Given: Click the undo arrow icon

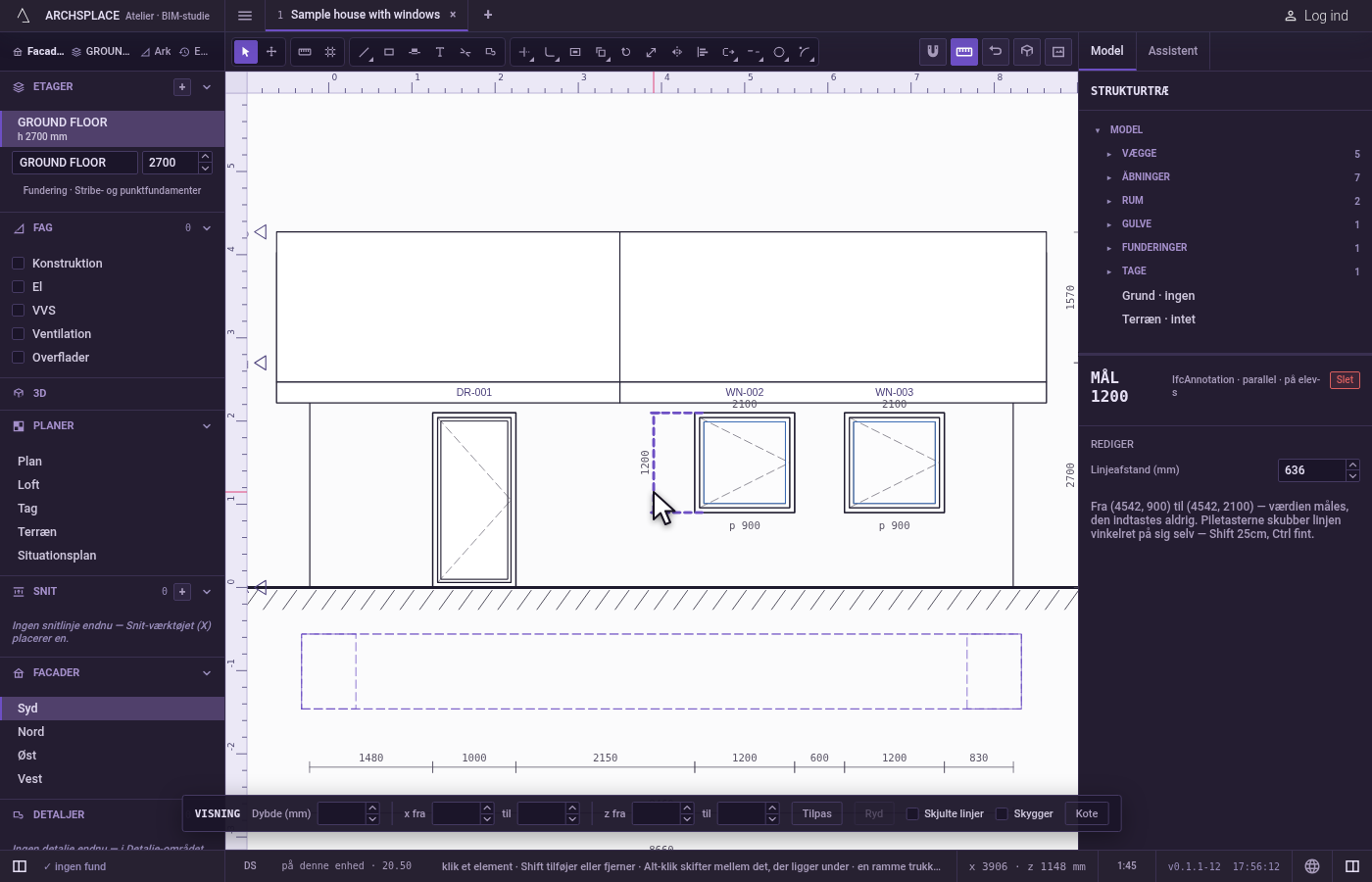Looking at the screenshot, I should point(996,52).
